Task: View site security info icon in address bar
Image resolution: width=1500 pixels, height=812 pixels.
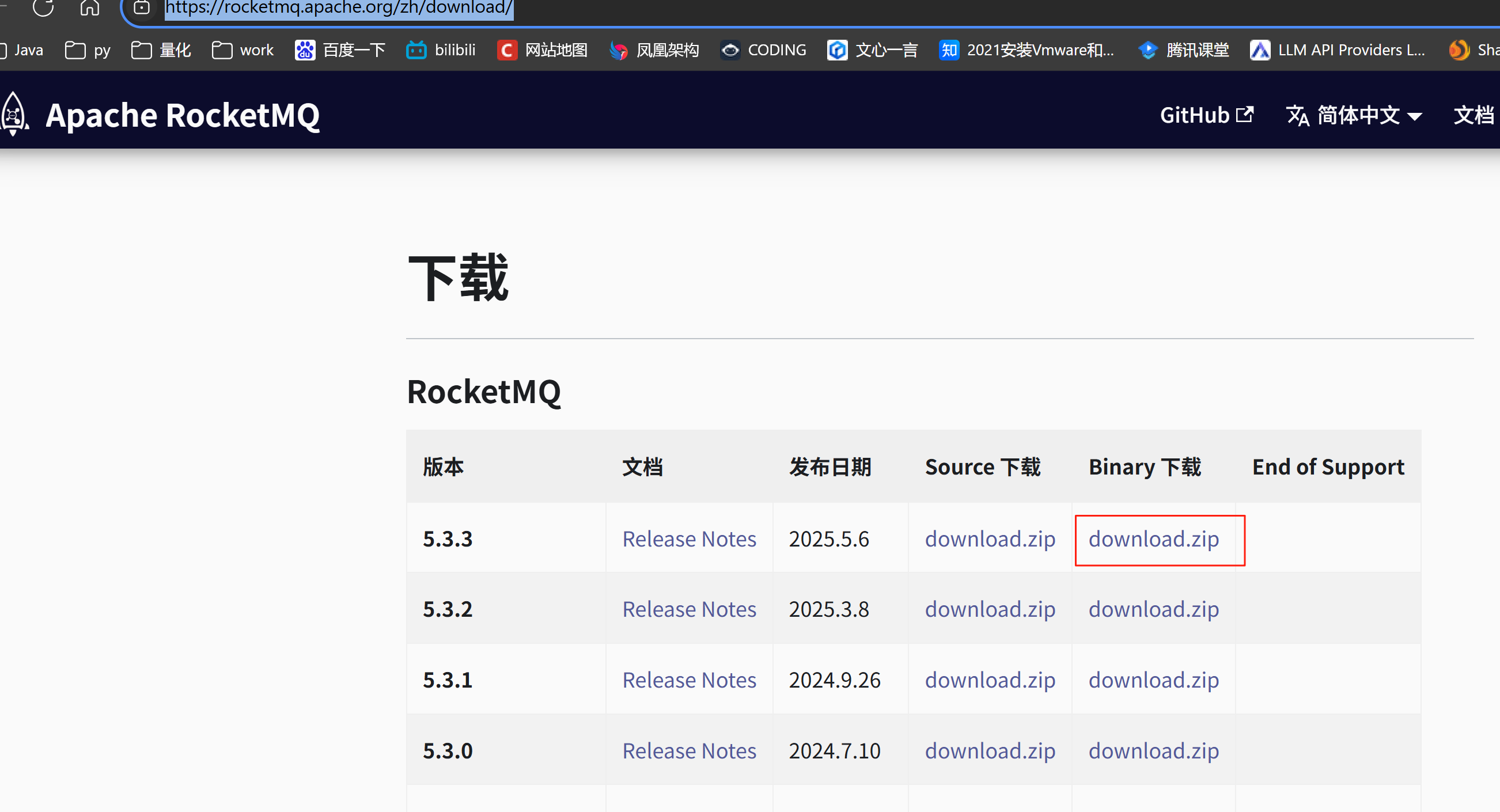Action: [x=142, y=7]
